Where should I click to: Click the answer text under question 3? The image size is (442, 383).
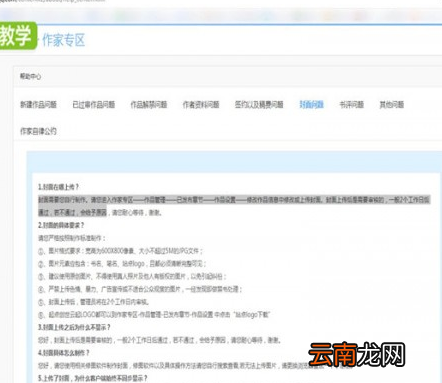pos(160,340)
